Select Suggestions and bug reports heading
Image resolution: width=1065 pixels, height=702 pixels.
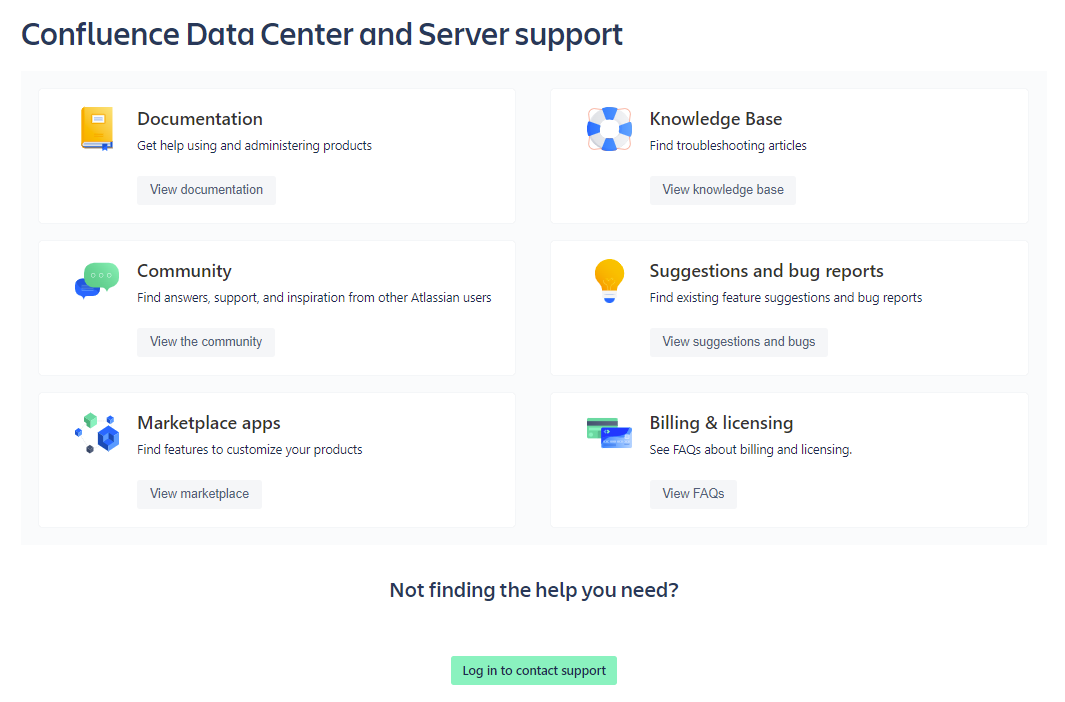[x=766, y=271]
